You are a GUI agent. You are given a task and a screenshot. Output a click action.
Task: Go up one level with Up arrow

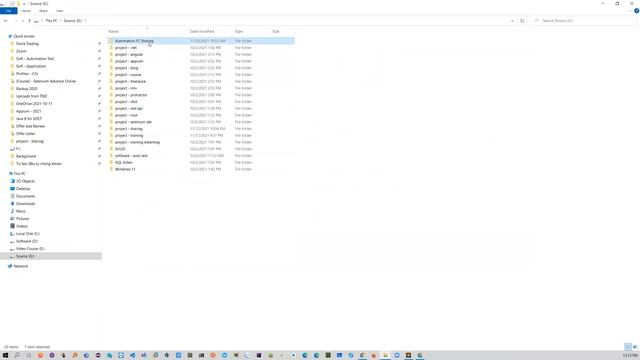29,20
